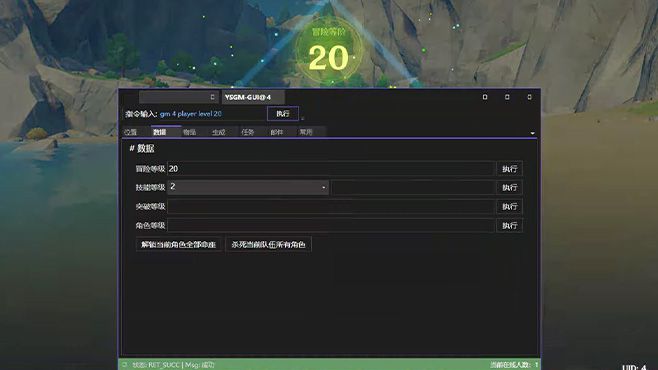Open the 生成 spawn tab
This screenshot has height=370, width=658.
pos(219,132)
